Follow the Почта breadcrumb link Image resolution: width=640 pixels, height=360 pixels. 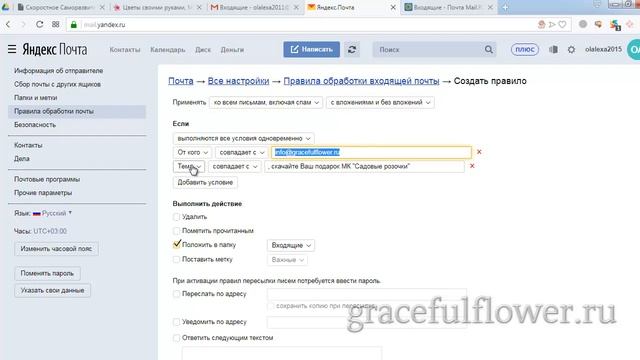click(181, 81)
